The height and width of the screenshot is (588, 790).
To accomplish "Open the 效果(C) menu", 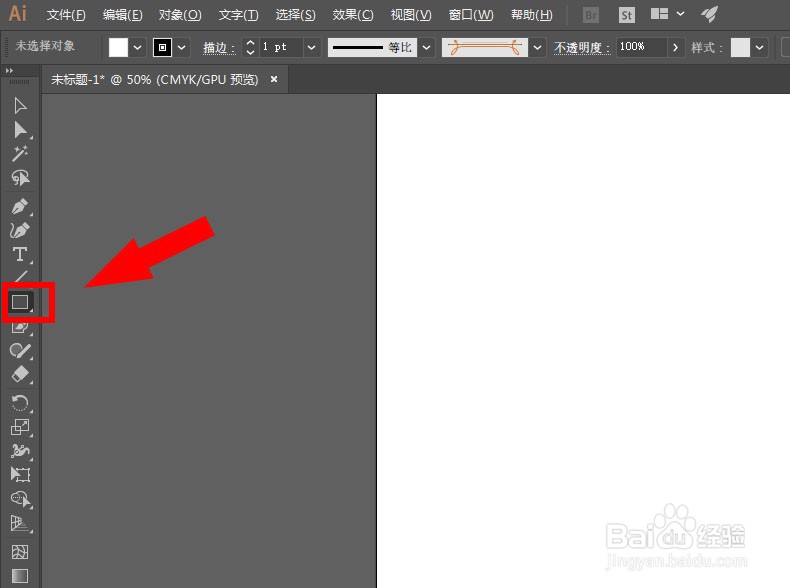I will click(353, 15).
